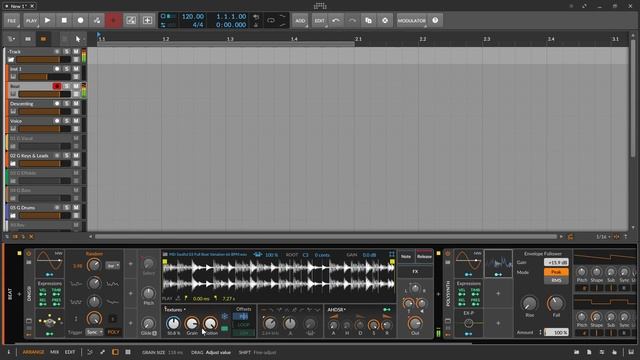Open the help question mark icon

point(435,20)
